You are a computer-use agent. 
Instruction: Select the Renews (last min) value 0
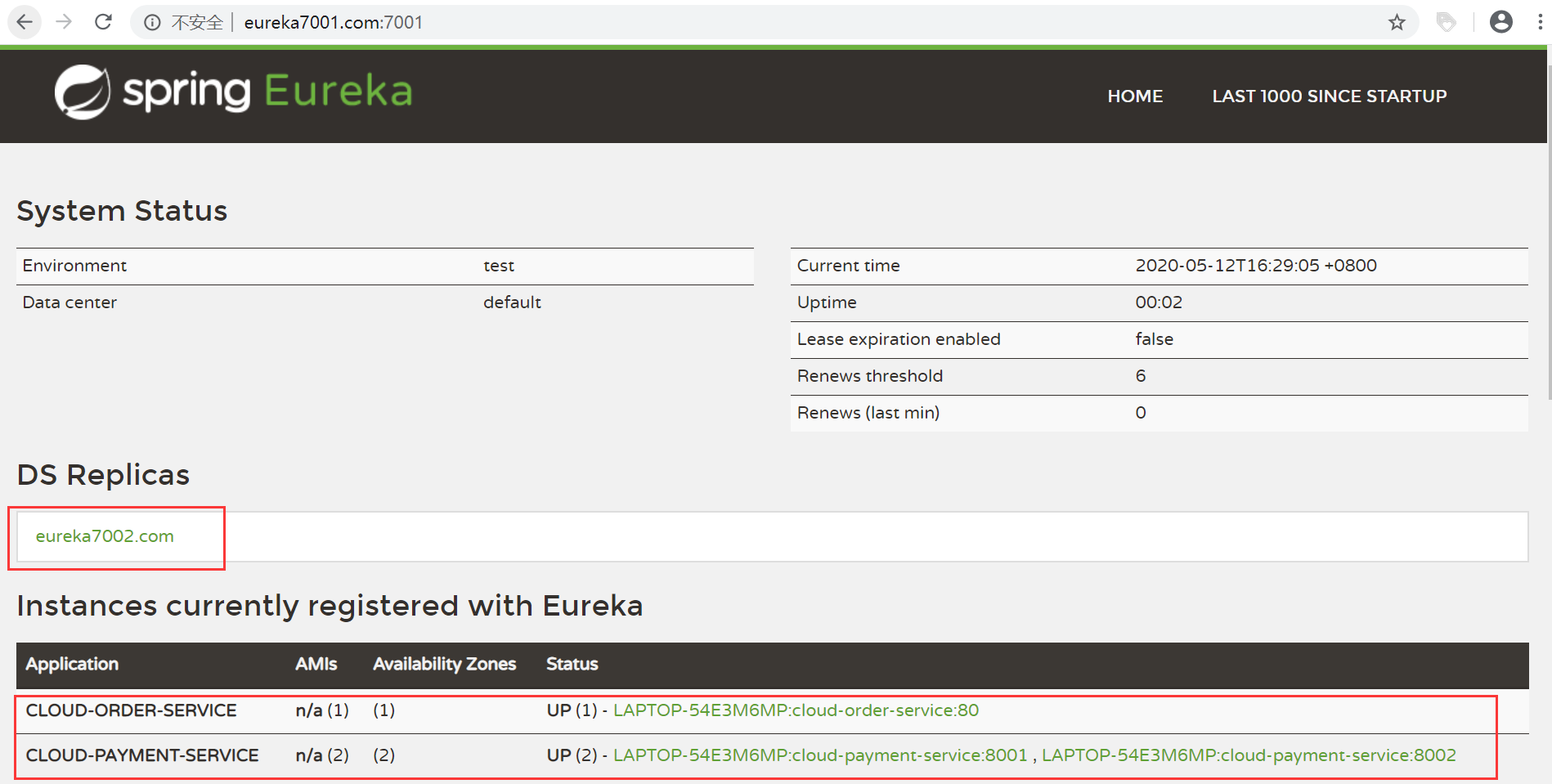(x=1141, y=413)
